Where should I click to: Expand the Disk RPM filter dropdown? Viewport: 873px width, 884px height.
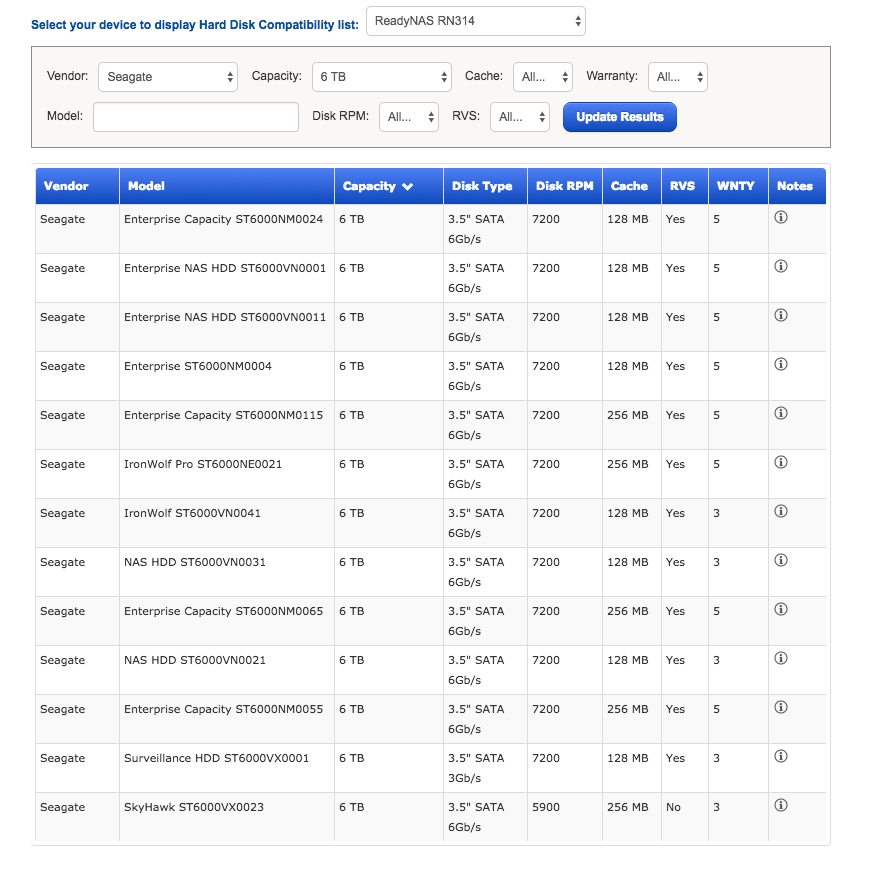pos(409,116)
